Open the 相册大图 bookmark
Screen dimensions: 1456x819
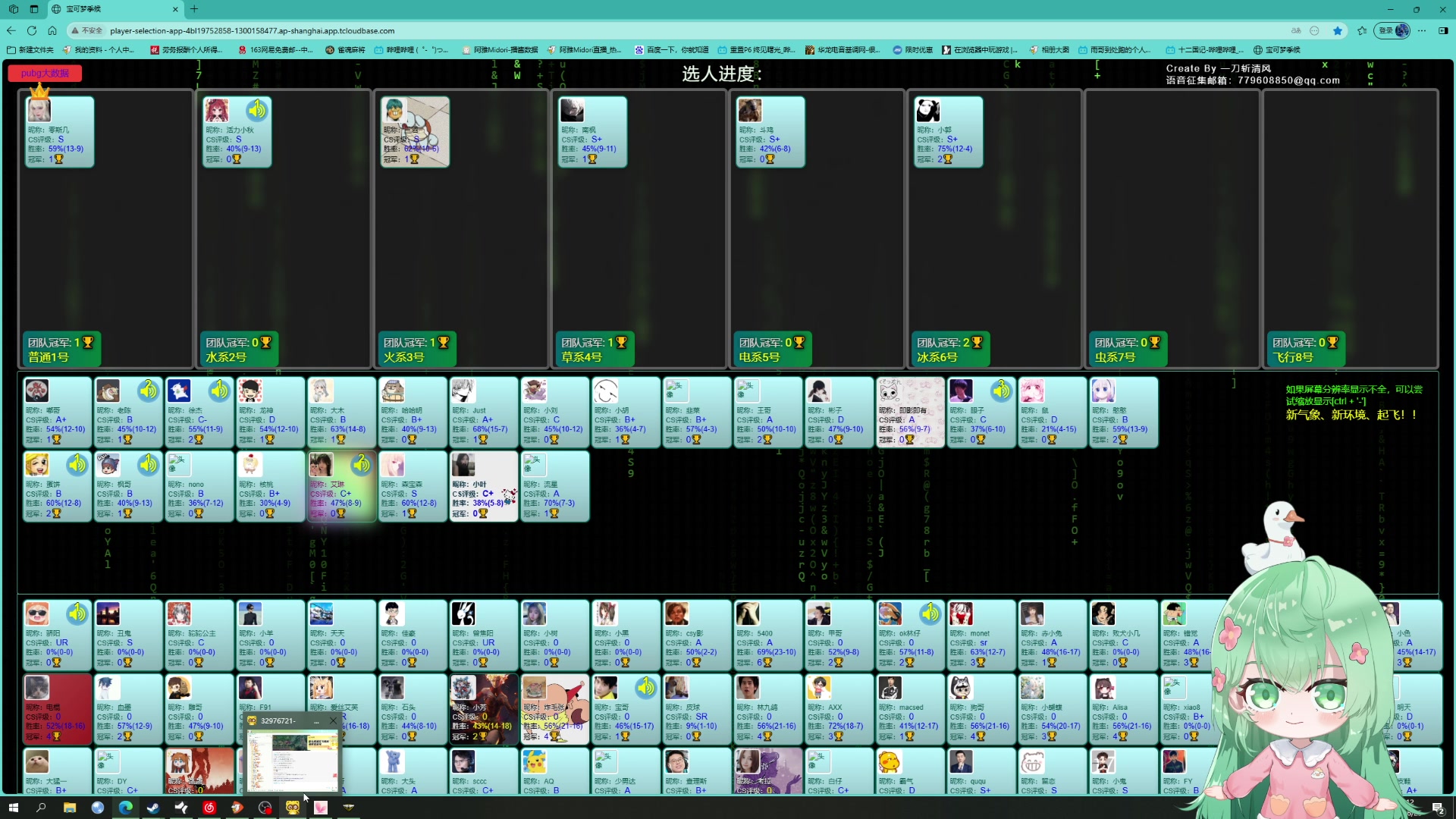1049,50
